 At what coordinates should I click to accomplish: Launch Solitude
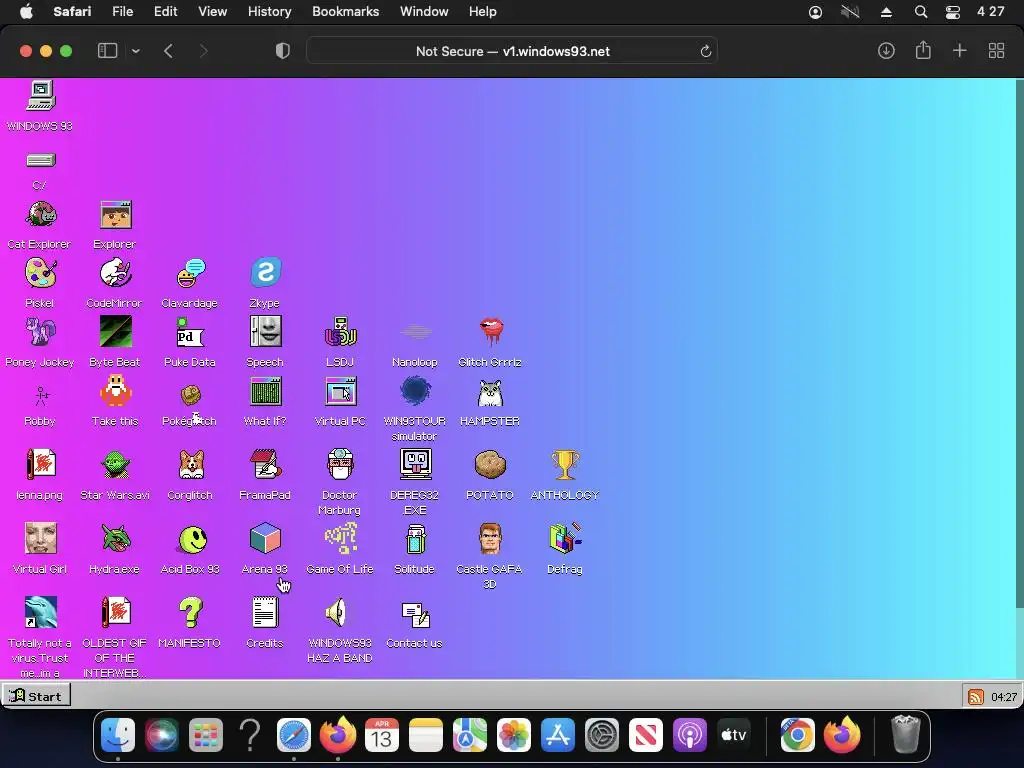point(415,538)
